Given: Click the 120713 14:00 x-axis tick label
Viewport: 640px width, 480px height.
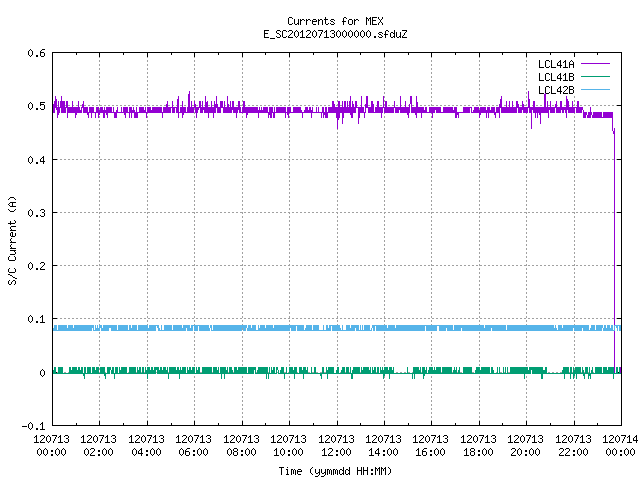Looking at the screenshot, I should coord(383,446).
